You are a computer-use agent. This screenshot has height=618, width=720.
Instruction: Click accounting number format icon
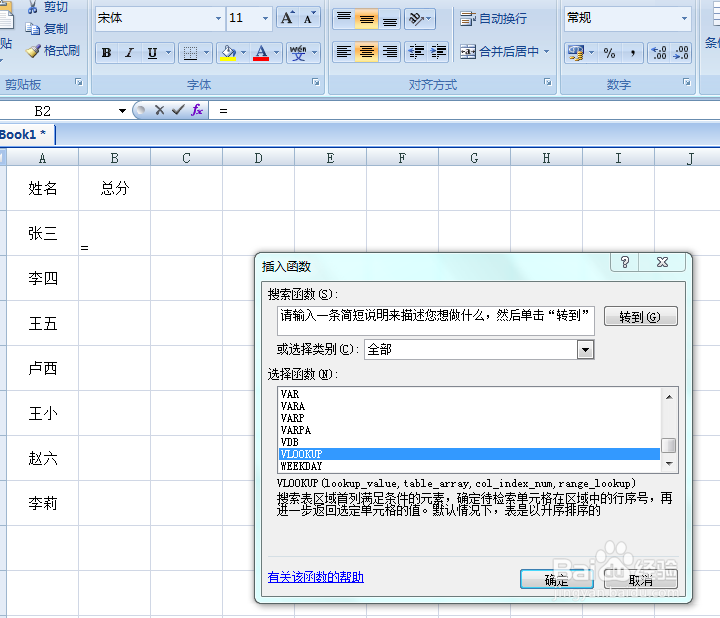pyautogui.click(x=576, y=53)
